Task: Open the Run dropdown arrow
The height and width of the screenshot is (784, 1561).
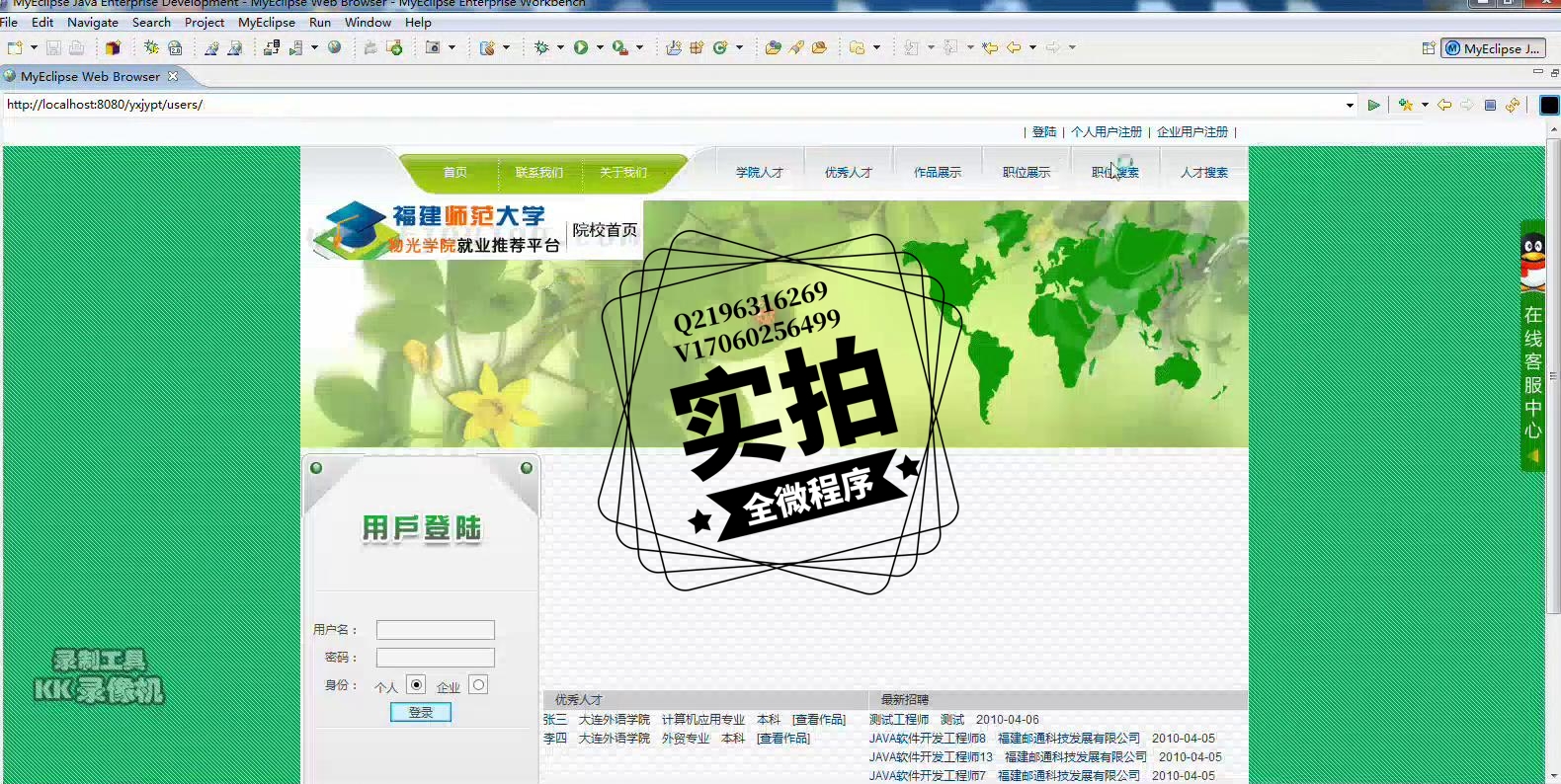Action: pyautogui.click(x=600, y=47)
